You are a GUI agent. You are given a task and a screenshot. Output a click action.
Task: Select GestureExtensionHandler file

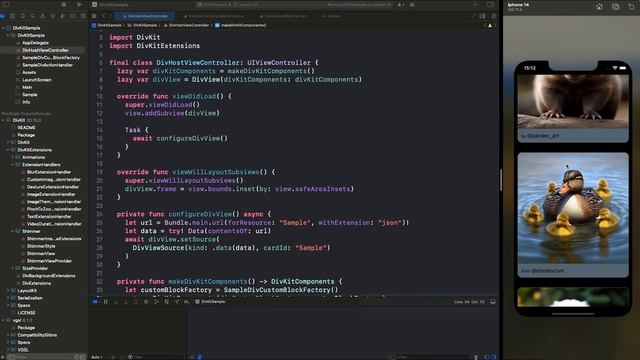pos(53,187)
